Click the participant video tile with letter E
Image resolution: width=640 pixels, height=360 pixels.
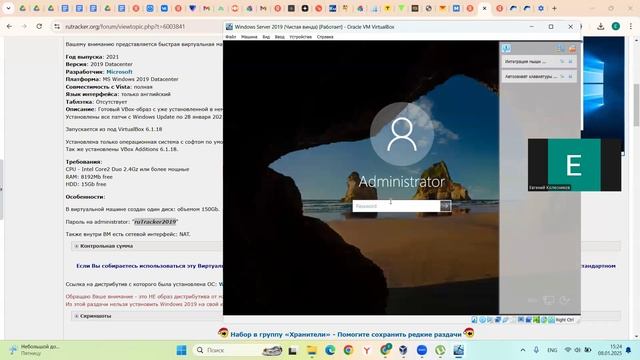coord(574,164)
